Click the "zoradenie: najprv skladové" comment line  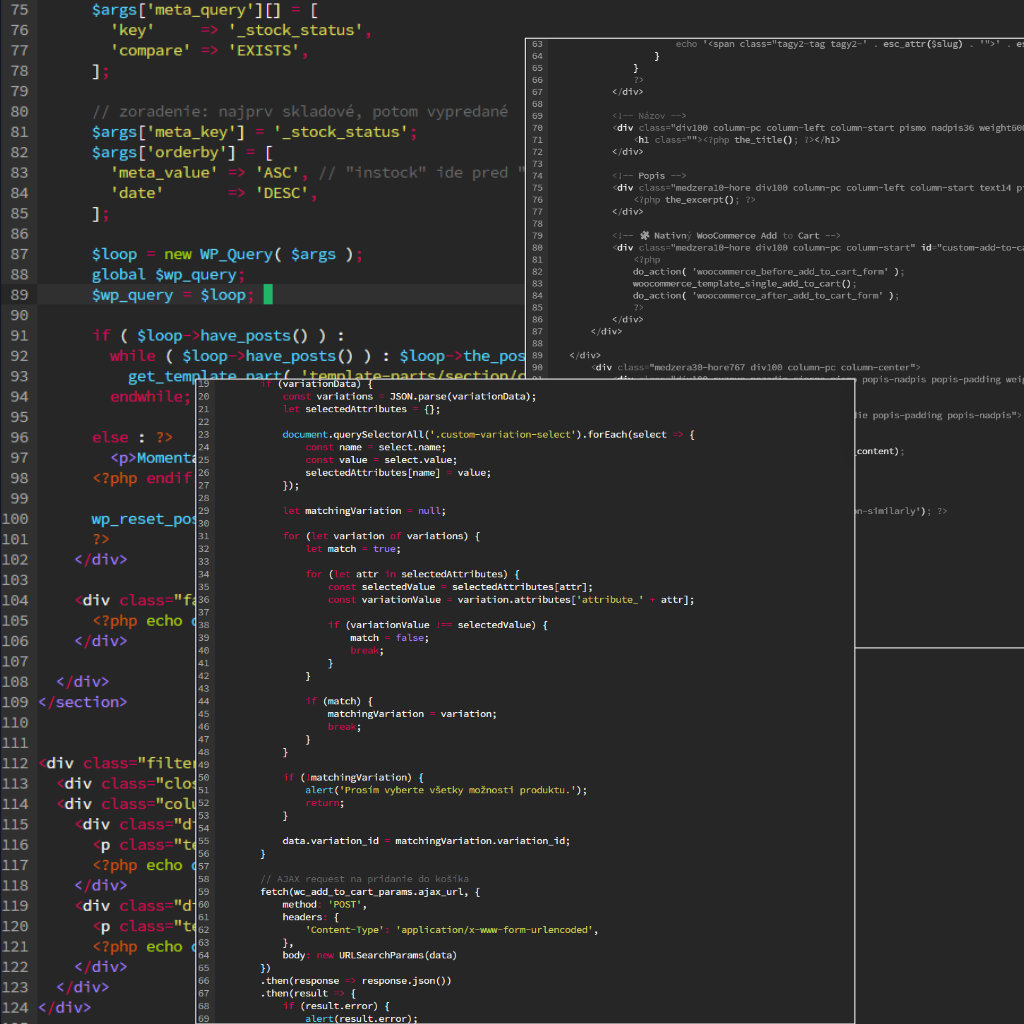tap(300, 112)
